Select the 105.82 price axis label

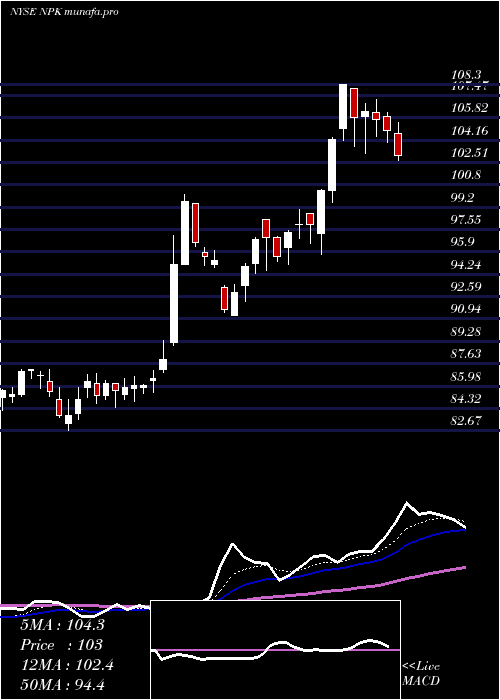coord(469,108)
